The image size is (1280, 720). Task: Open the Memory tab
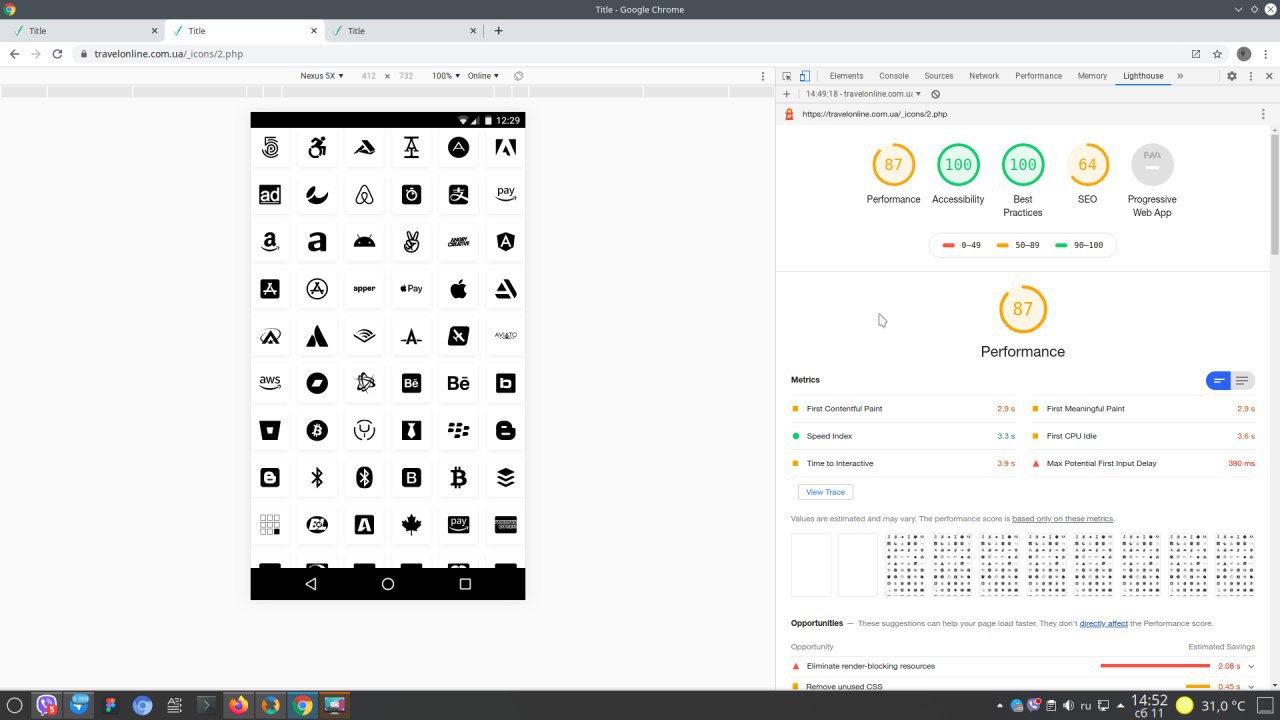tap(1092, 76)
